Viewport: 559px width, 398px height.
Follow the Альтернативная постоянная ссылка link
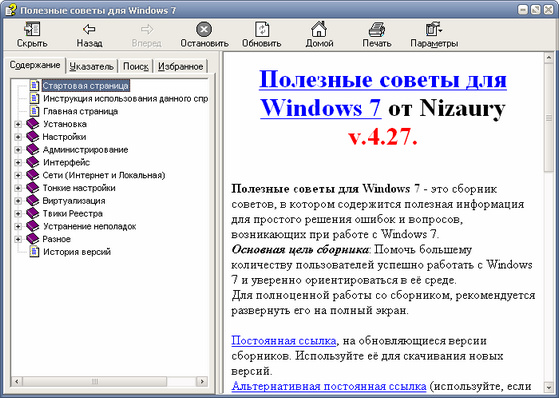(329, 386)
